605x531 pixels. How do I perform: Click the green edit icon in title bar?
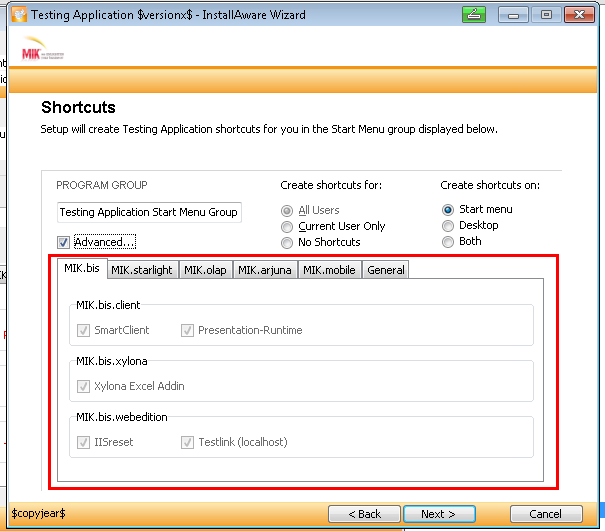pyautogui.click(x=473, y=15)
